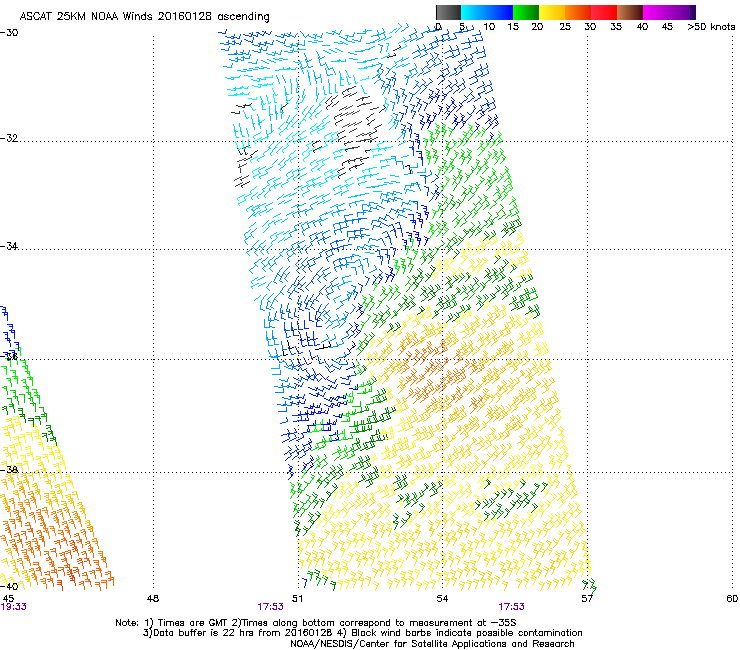Click the '25' color scale label

click(x=565, y=27)
